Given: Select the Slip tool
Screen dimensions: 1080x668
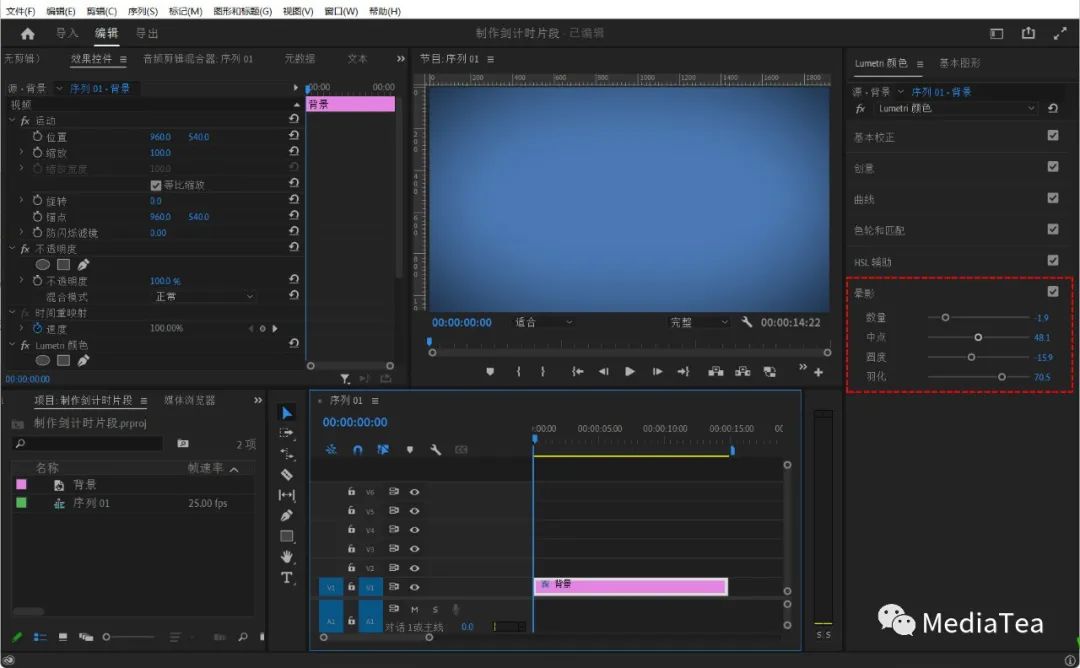Looking at the screenshot, I should (287, 495).
